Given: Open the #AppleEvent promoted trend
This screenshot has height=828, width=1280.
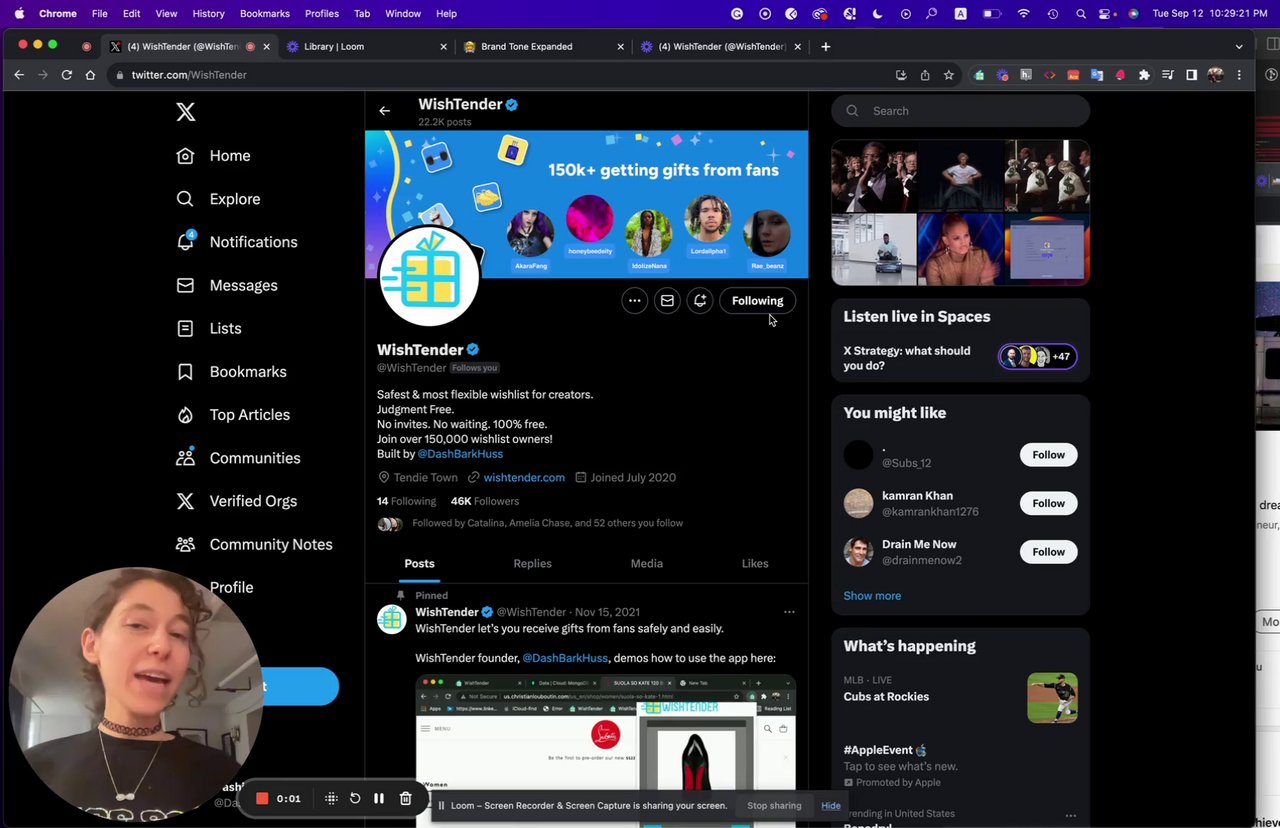Looking at the screenshot, I should pyautogui.click(x=960, y=766).
